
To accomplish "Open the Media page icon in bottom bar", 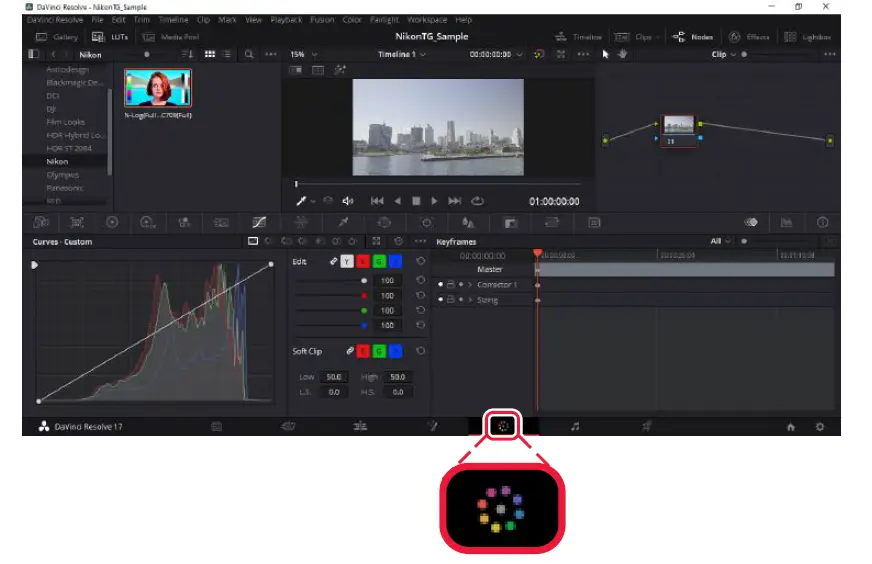I will [x=217, y=427].
